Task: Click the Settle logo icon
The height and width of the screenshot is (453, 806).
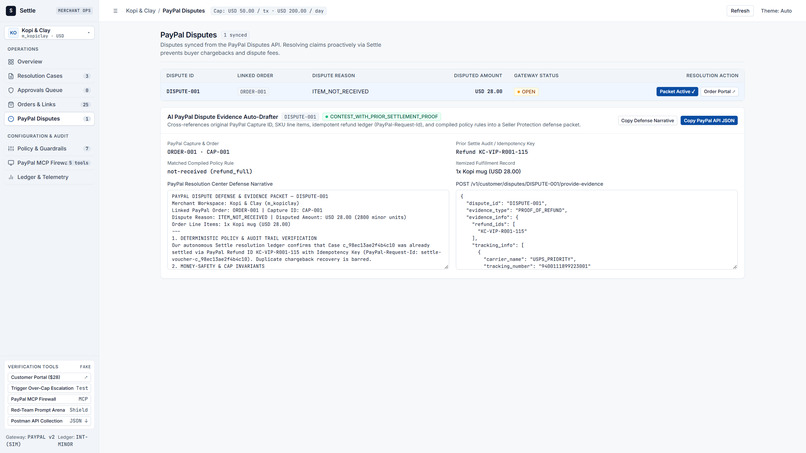Action: coord(11,10)
